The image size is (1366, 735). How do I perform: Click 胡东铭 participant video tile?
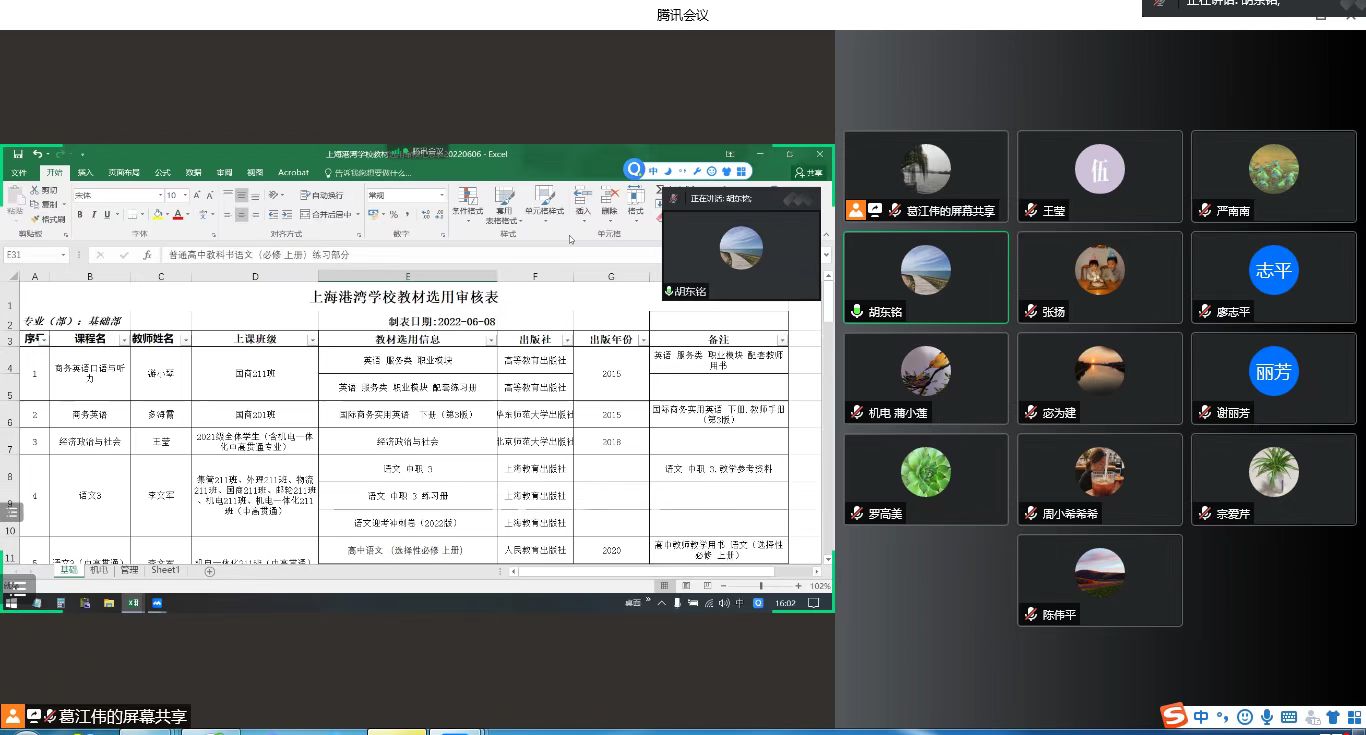point(926,277)
